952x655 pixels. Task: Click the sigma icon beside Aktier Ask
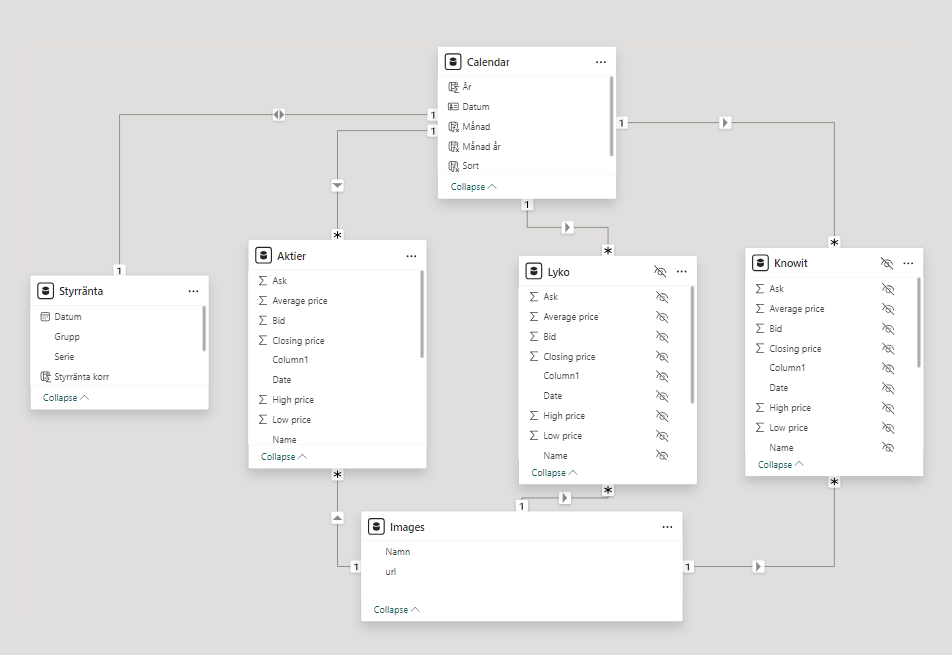coord(263,280)
